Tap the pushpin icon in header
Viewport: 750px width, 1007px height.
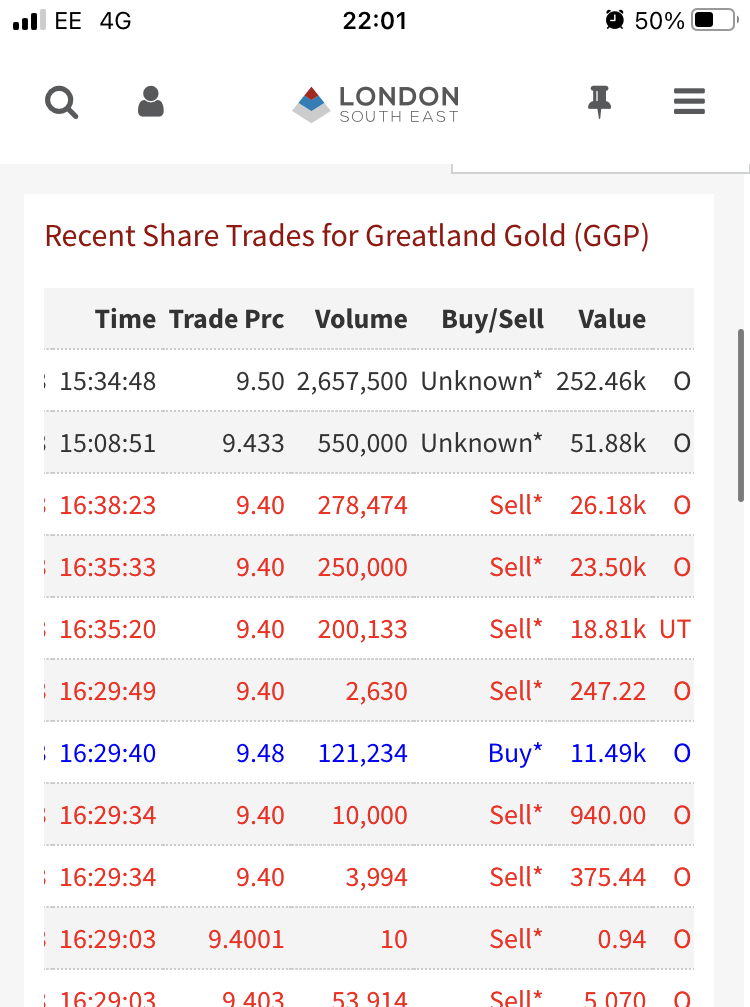(x=600, y=101)
